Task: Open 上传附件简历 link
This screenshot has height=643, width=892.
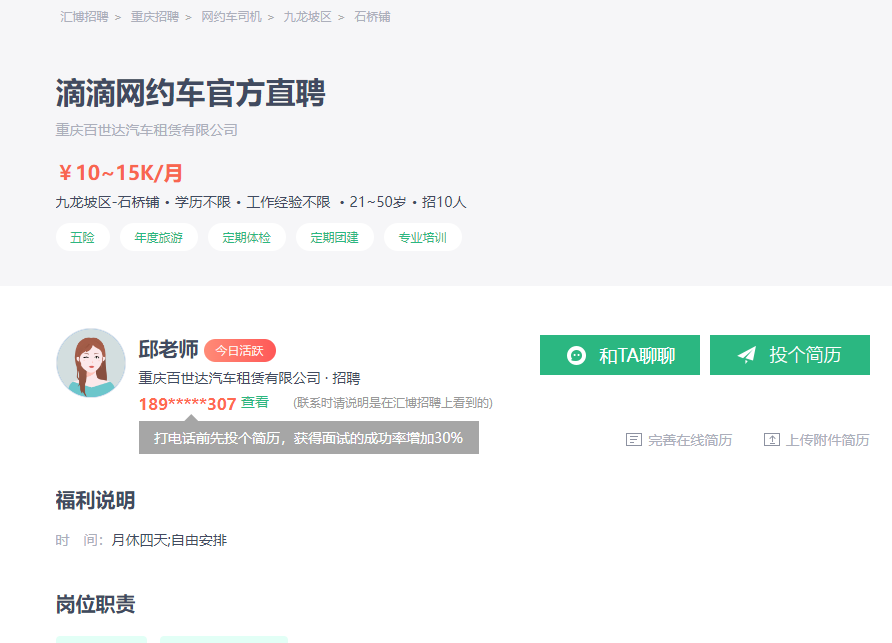Action: [828, 440]
